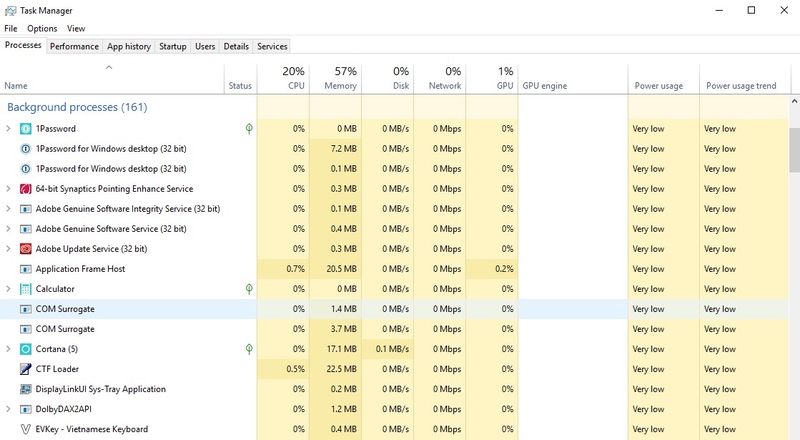The height and width of the screenshot is (440, 800).
Task: Sort by the GPU column header
Action: point(492,79)
